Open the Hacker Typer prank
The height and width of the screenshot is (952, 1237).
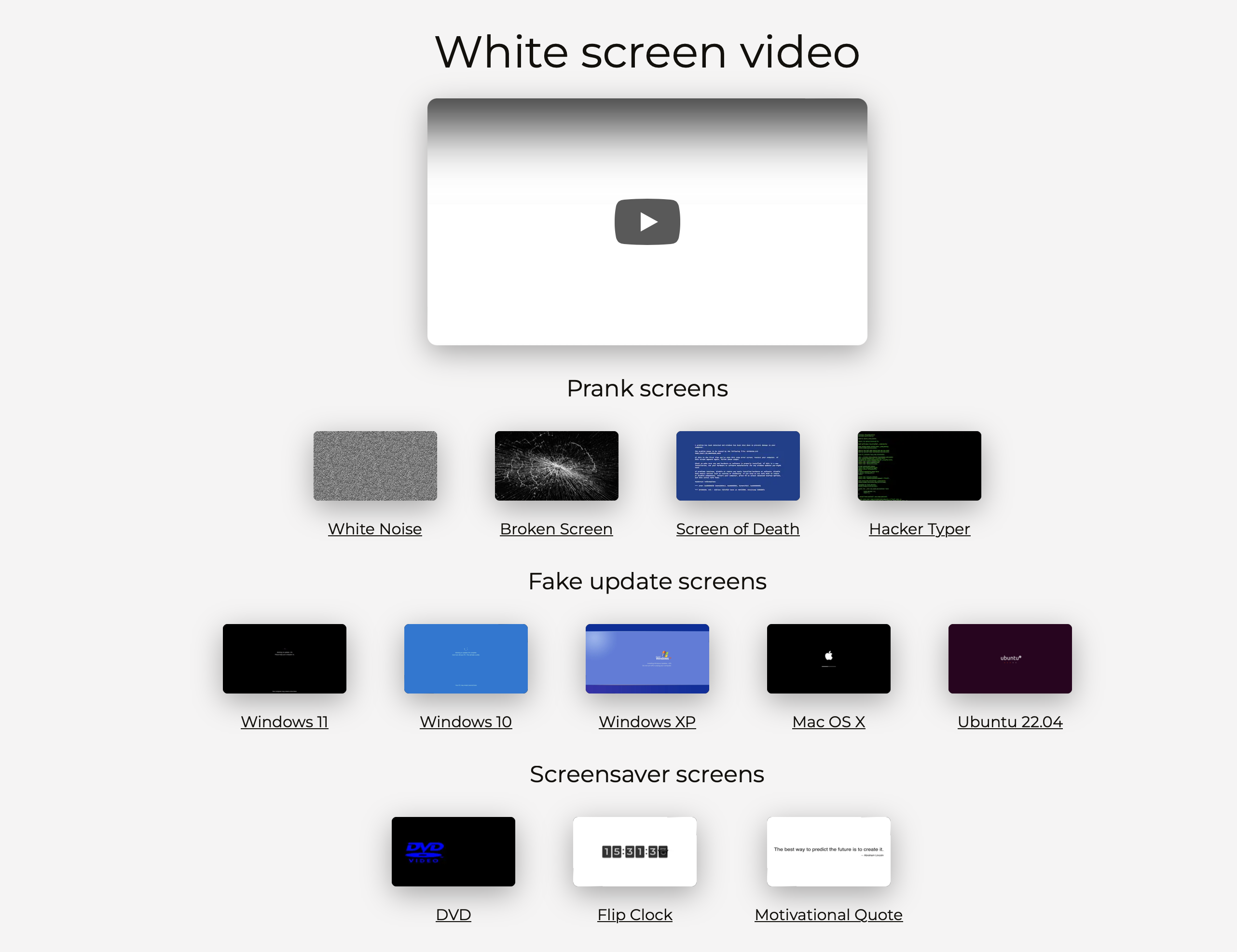click(x=919, y=529)
